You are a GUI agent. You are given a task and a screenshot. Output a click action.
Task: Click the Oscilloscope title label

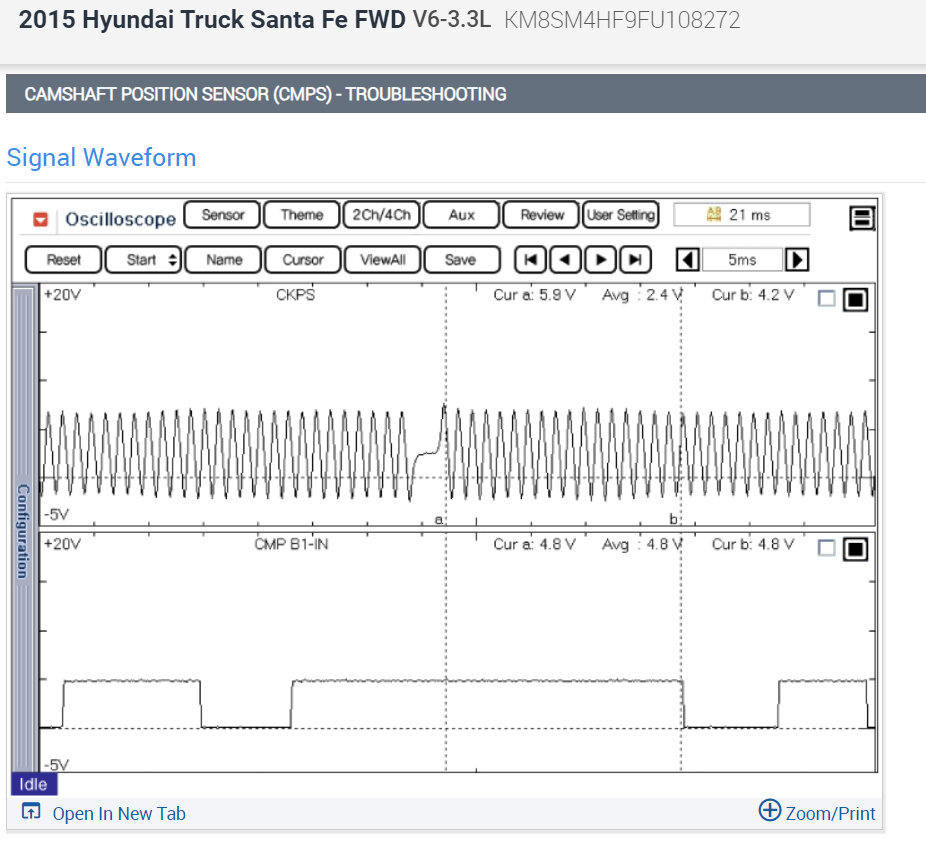click(x=120, y=219)
